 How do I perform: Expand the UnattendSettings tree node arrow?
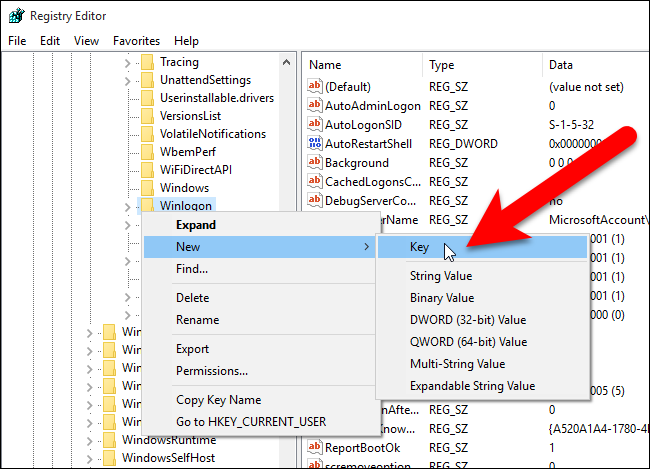(127, 80)
